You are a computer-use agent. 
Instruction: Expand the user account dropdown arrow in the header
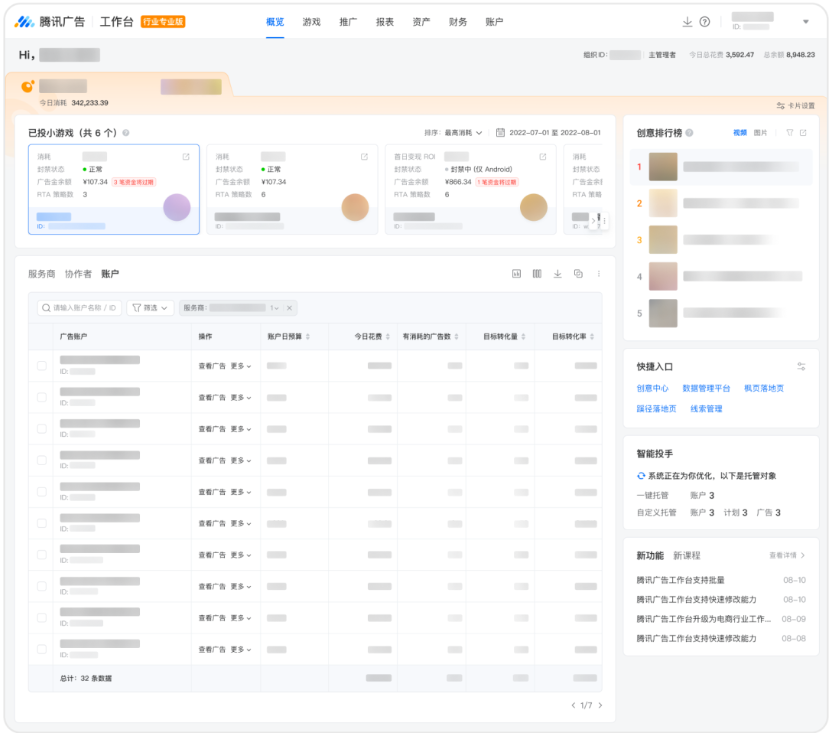(805, 22)
